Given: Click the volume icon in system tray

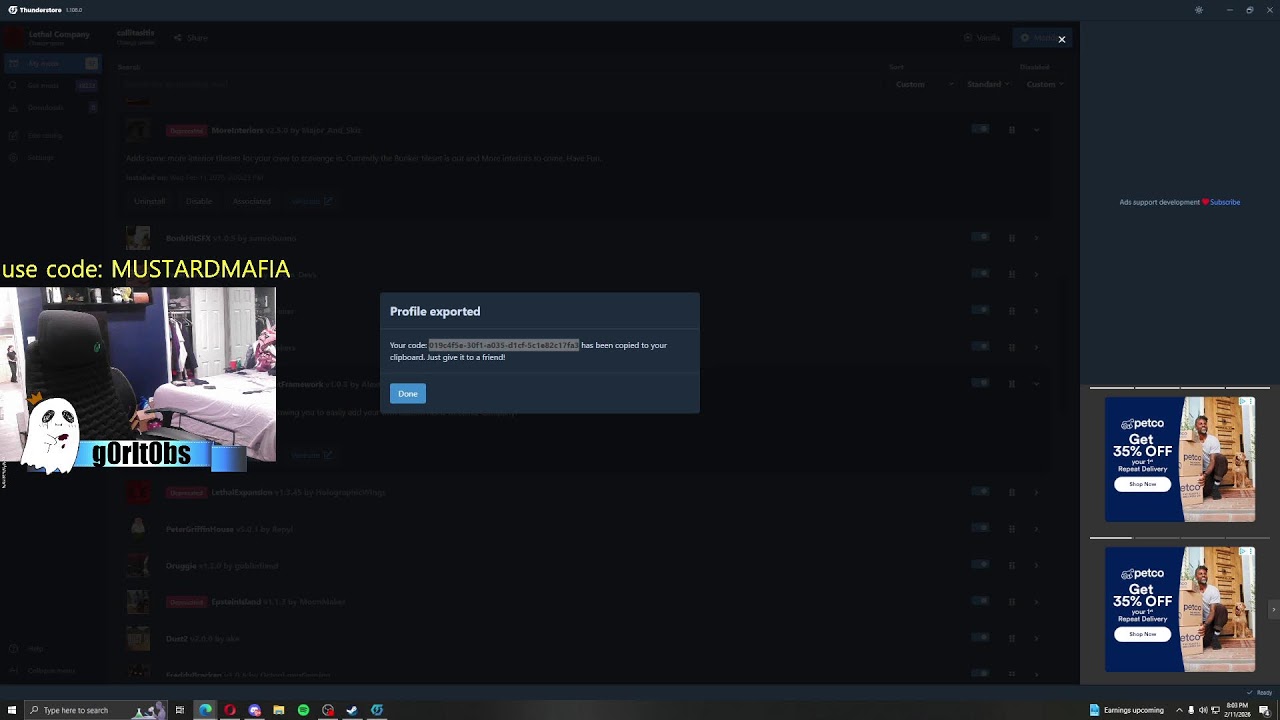Looking at the screenshot, I should click(1203, 710).
